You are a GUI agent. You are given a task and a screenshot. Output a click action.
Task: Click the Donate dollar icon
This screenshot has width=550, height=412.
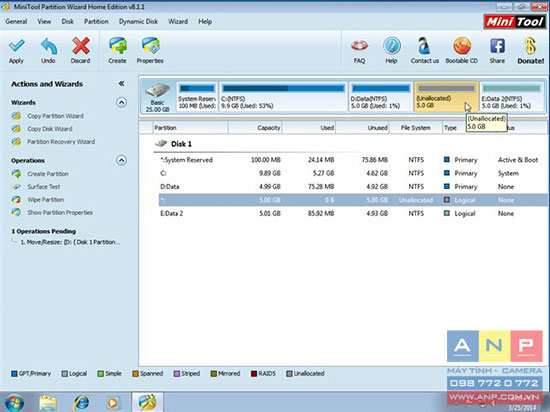pos(530,46)
